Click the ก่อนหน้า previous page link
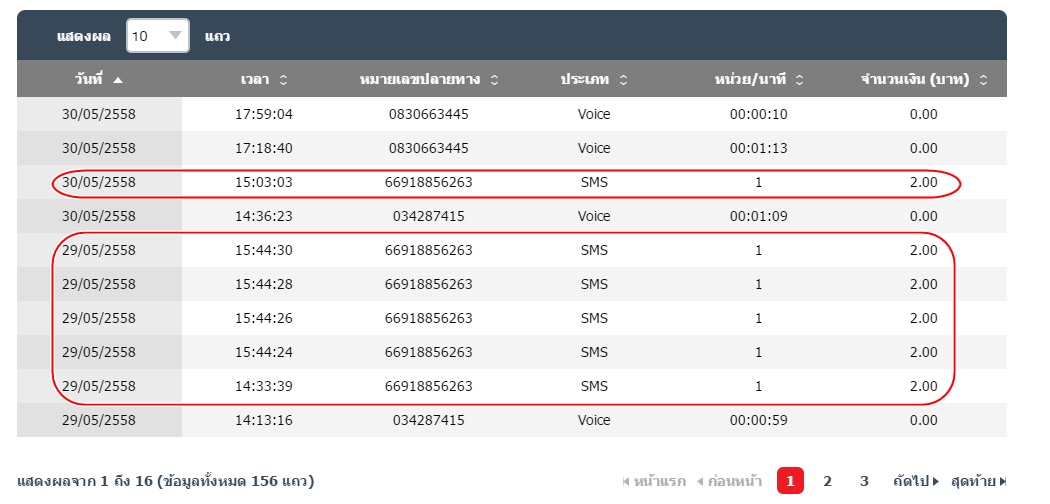This screenshot has width=1050, height=504. click(729, 481)
